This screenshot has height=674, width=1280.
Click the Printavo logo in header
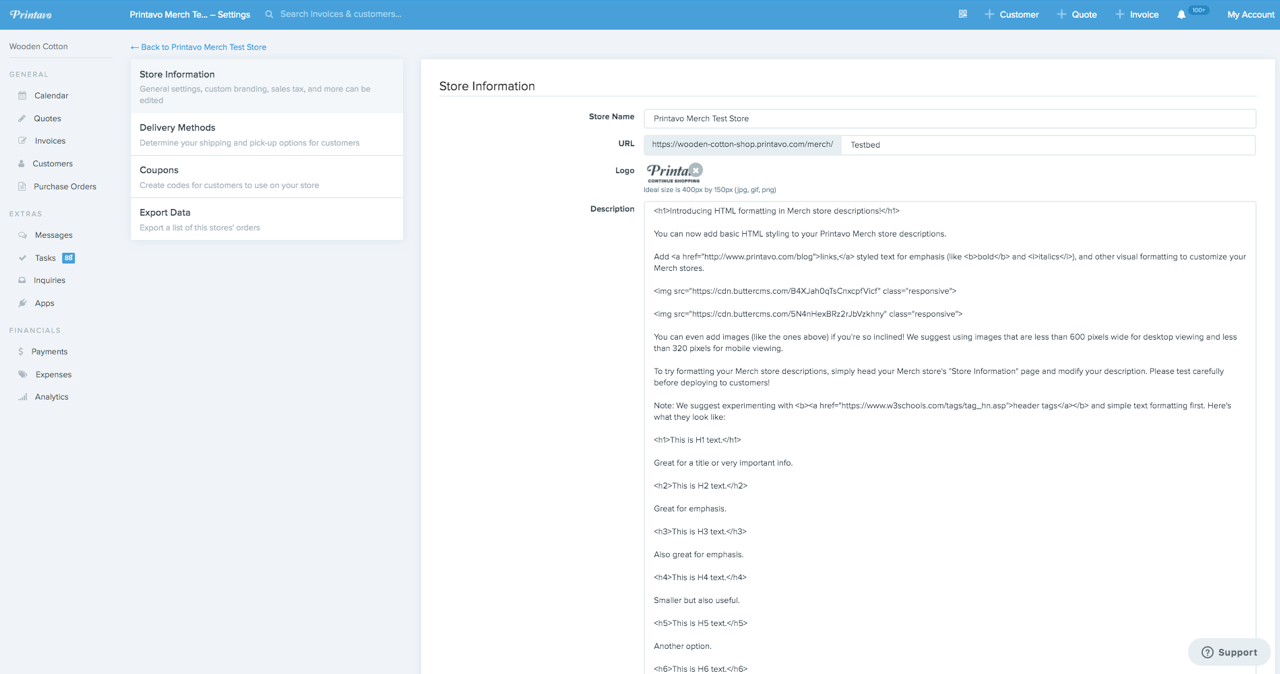click(x=31, y=15)
